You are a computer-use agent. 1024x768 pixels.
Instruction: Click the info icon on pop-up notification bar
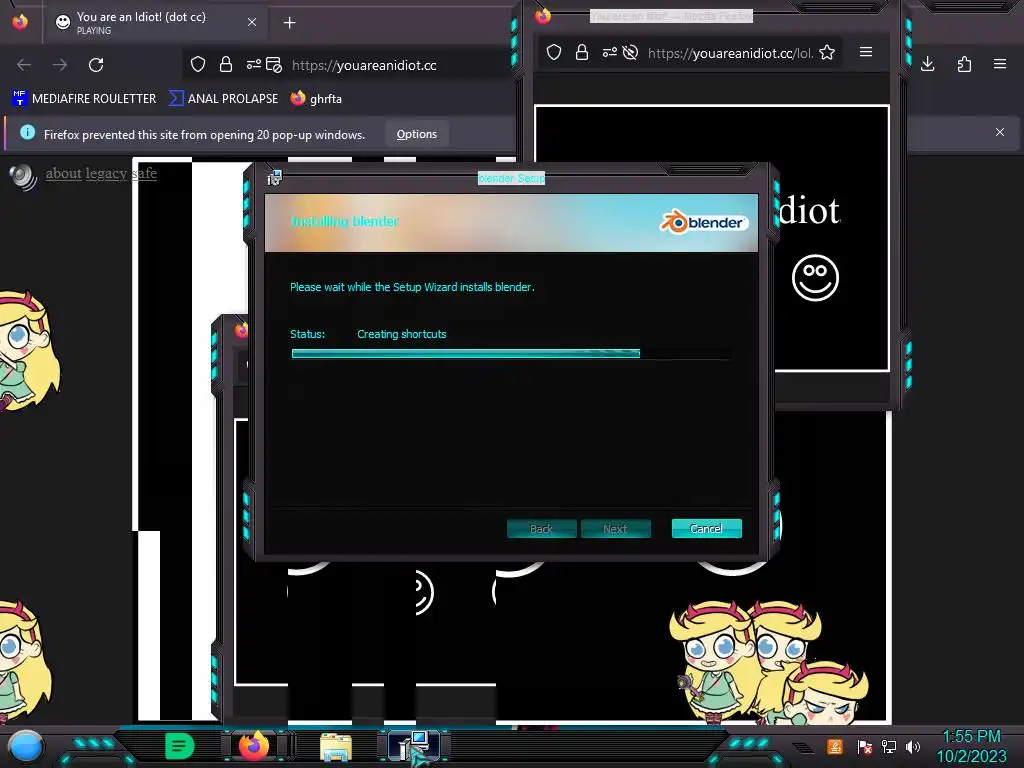point(27,133)
